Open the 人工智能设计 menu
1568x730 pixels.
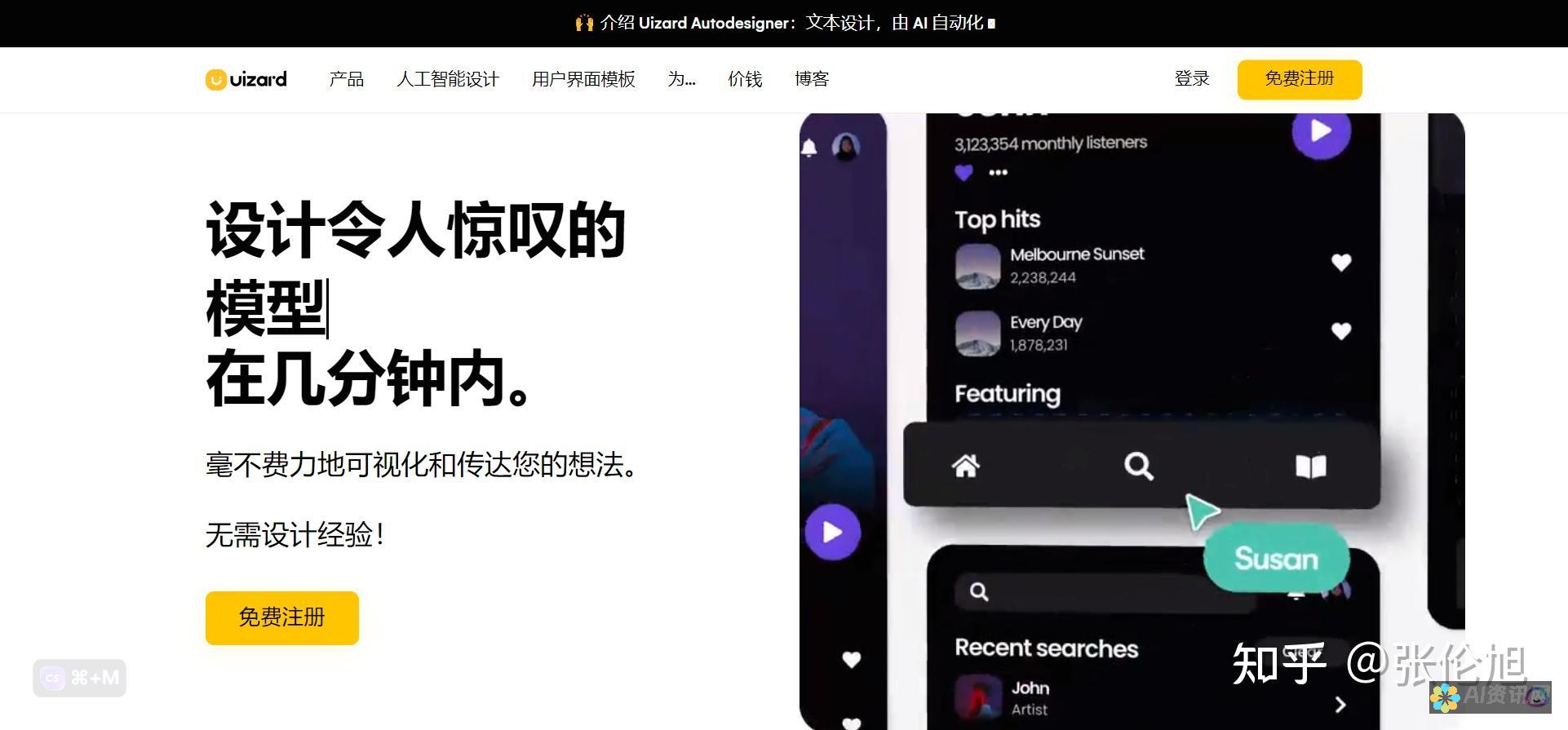448,79
